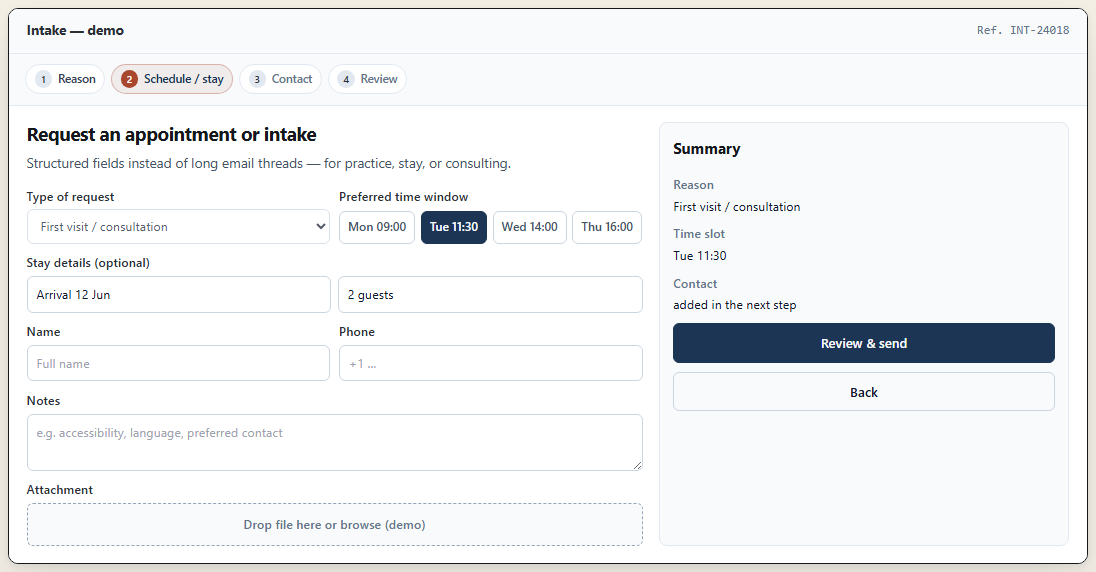This screenshot has height=572, width=1096.
Task: Click the 'Tue 11:30' value in Summary
Action: [700, 256]
